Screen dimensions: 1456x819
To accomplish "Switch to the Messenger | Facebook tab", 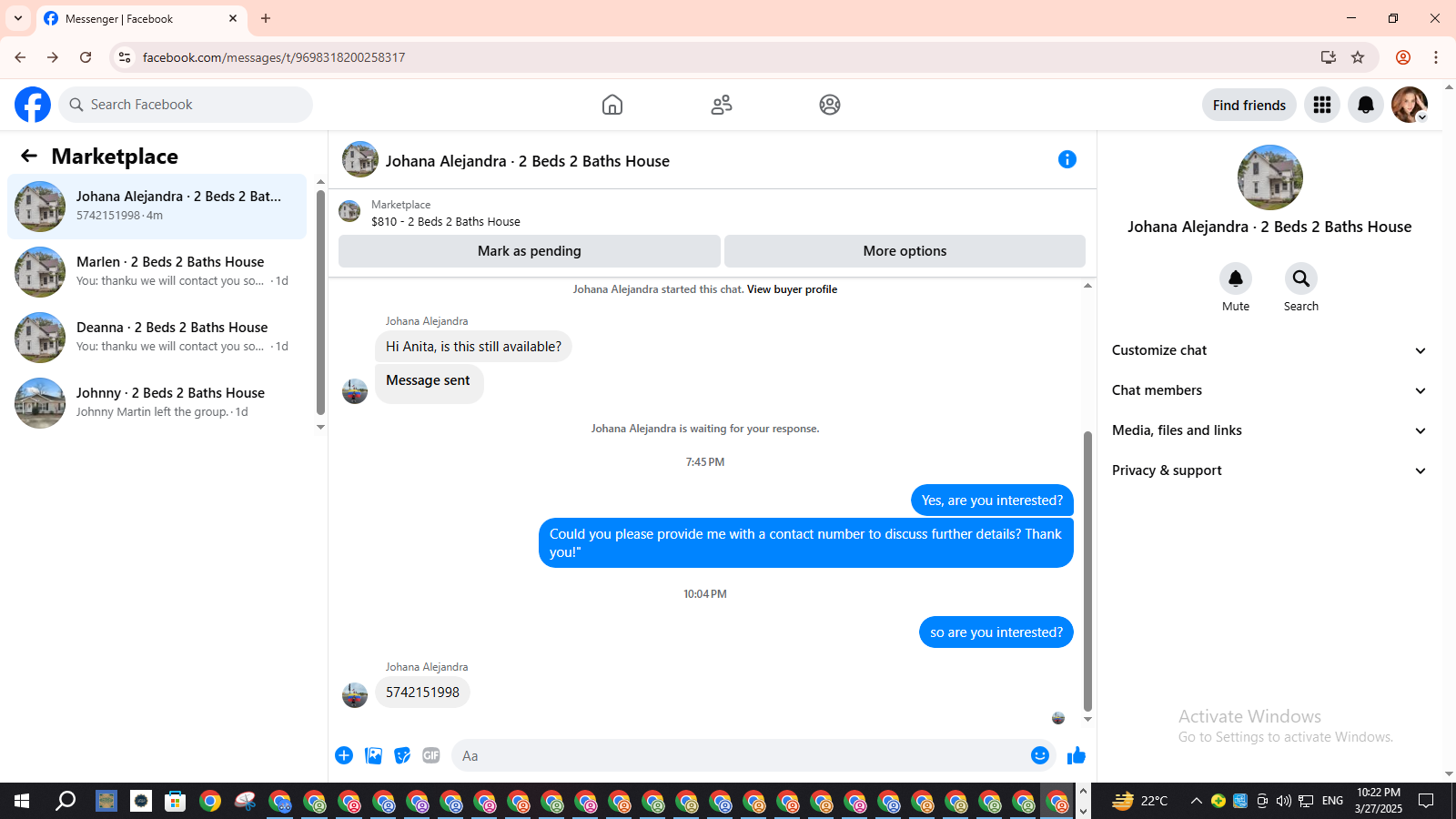I will (141, 19).
